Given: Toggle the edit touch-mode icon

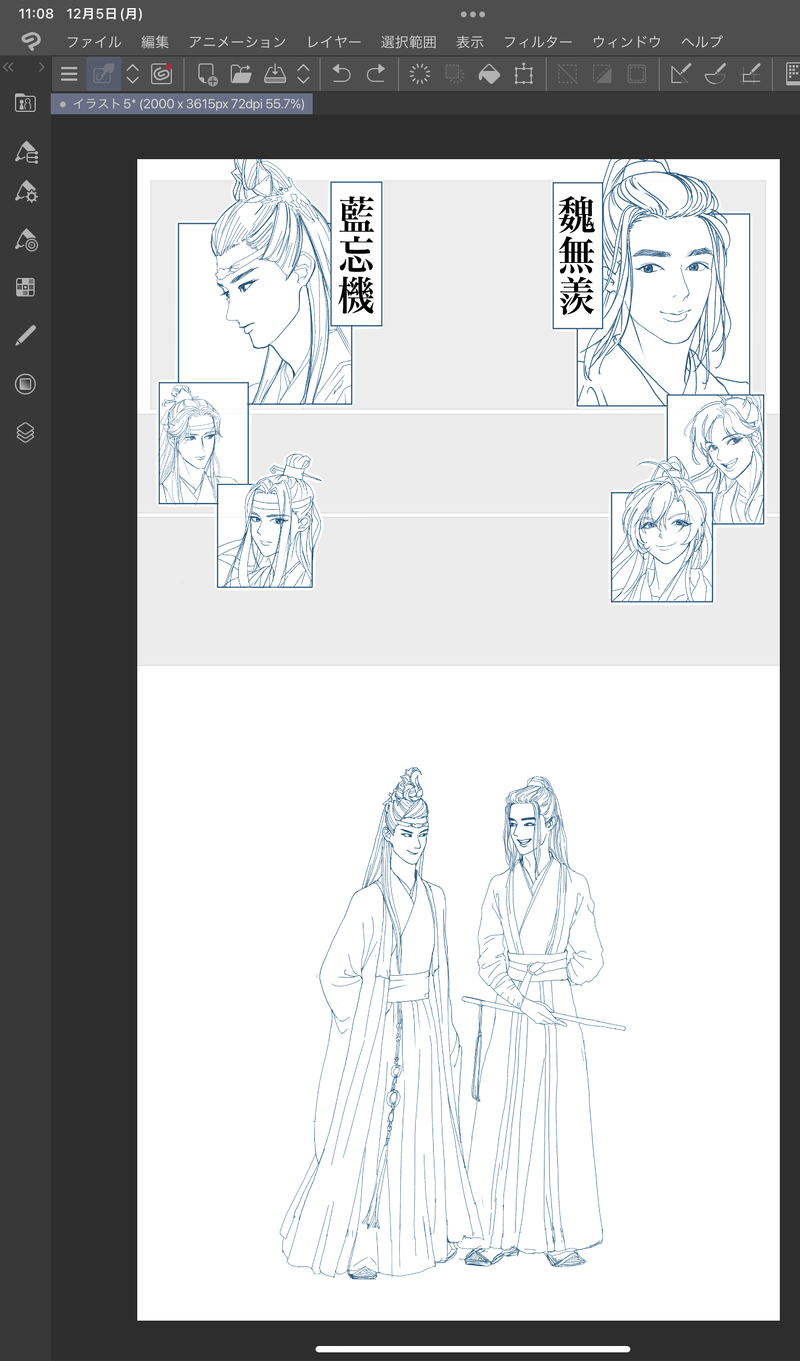Looking at the screenshot, I should tap(103, 74).
